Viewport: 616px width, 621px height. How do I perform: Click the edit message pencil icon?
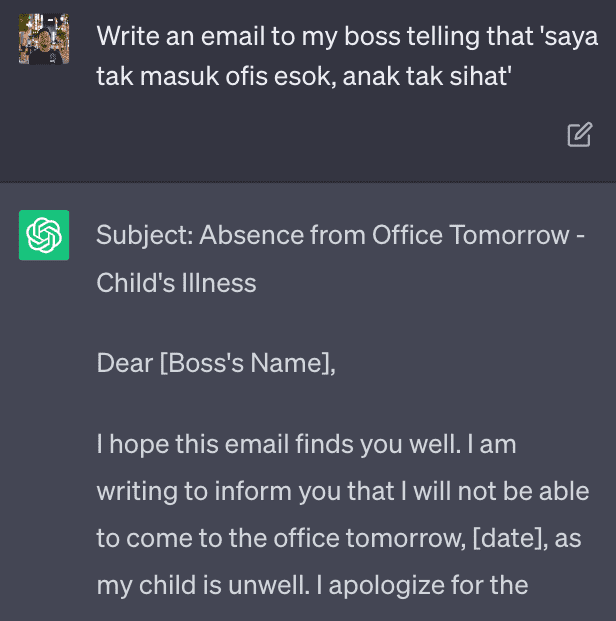[579, 135]
